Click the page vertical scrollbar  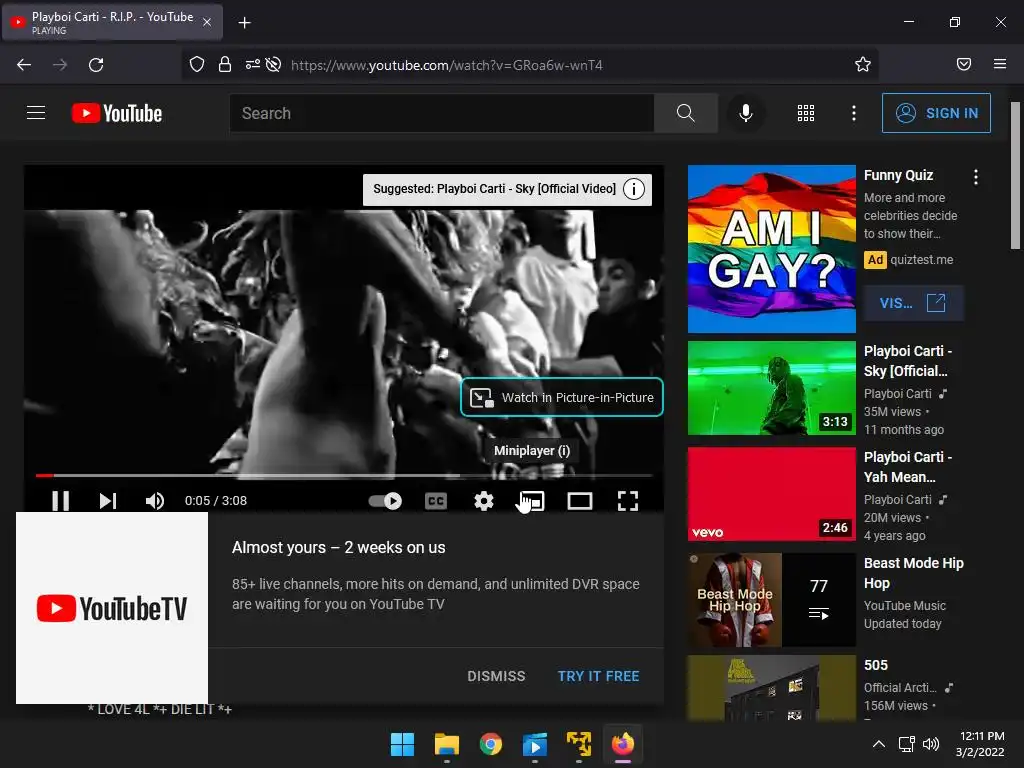tap(1015, 175)
